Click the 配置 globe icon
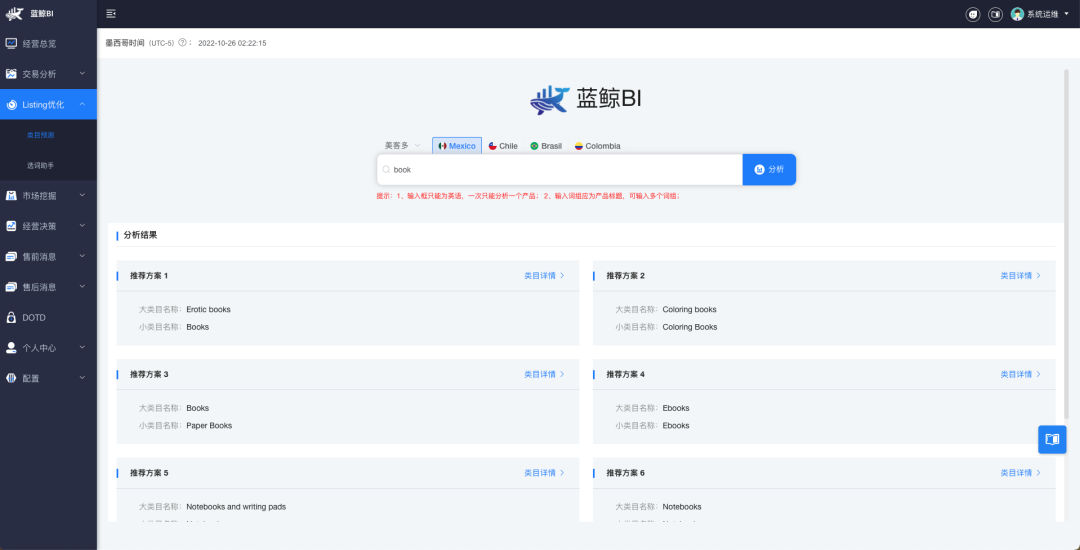 tap(11, 378)
